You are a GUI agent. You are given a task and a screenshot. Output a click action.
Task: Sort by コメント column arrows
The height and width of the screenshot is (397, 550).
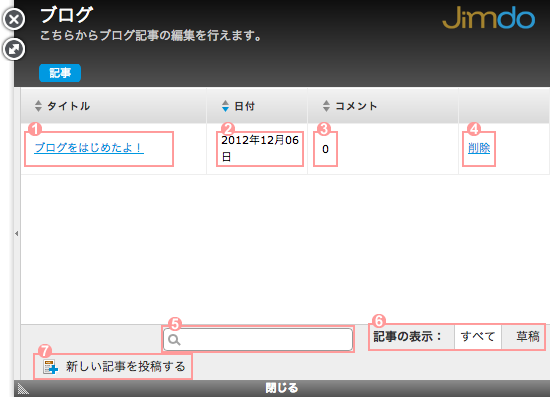(326, 106)
